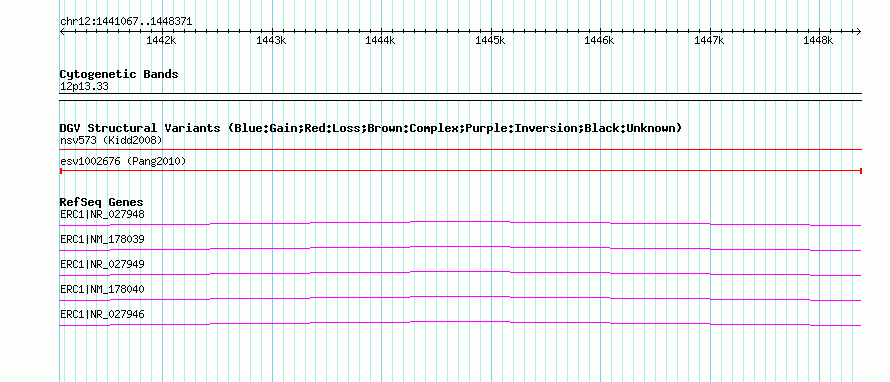Select the DGV Structural Variants track title
This screenshot has height=382, width=890.
click(371, 128)
